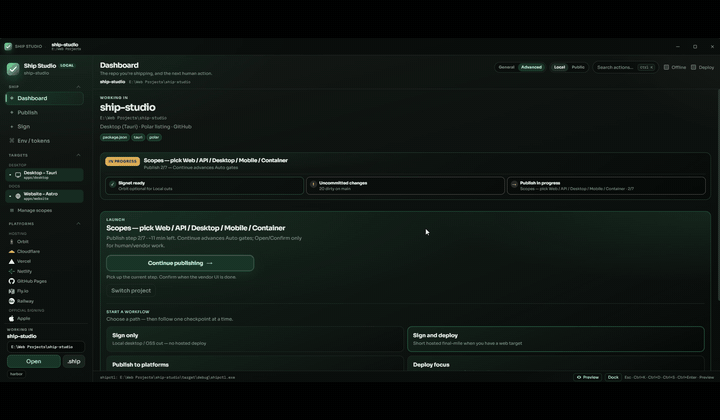Click the Env / tokens icon
Screen dimensions: 720x420
point(11,140)
